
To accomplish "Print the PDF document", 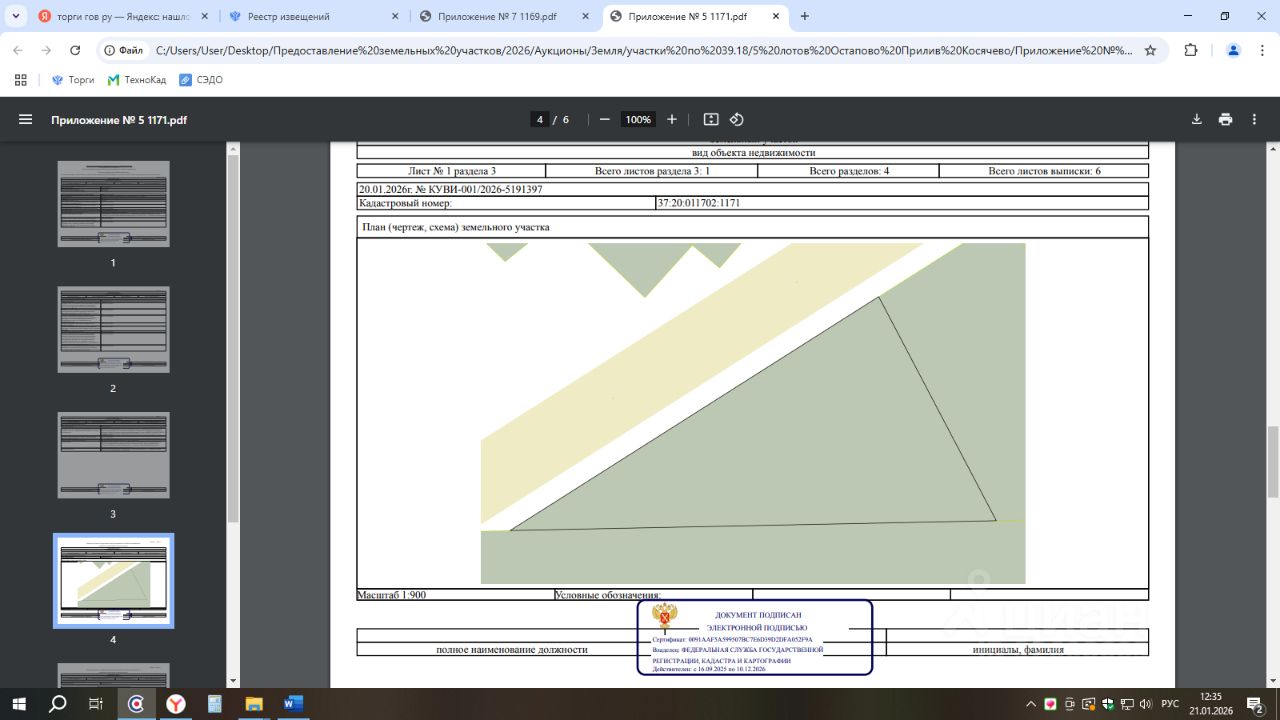I will point(1226,120).
